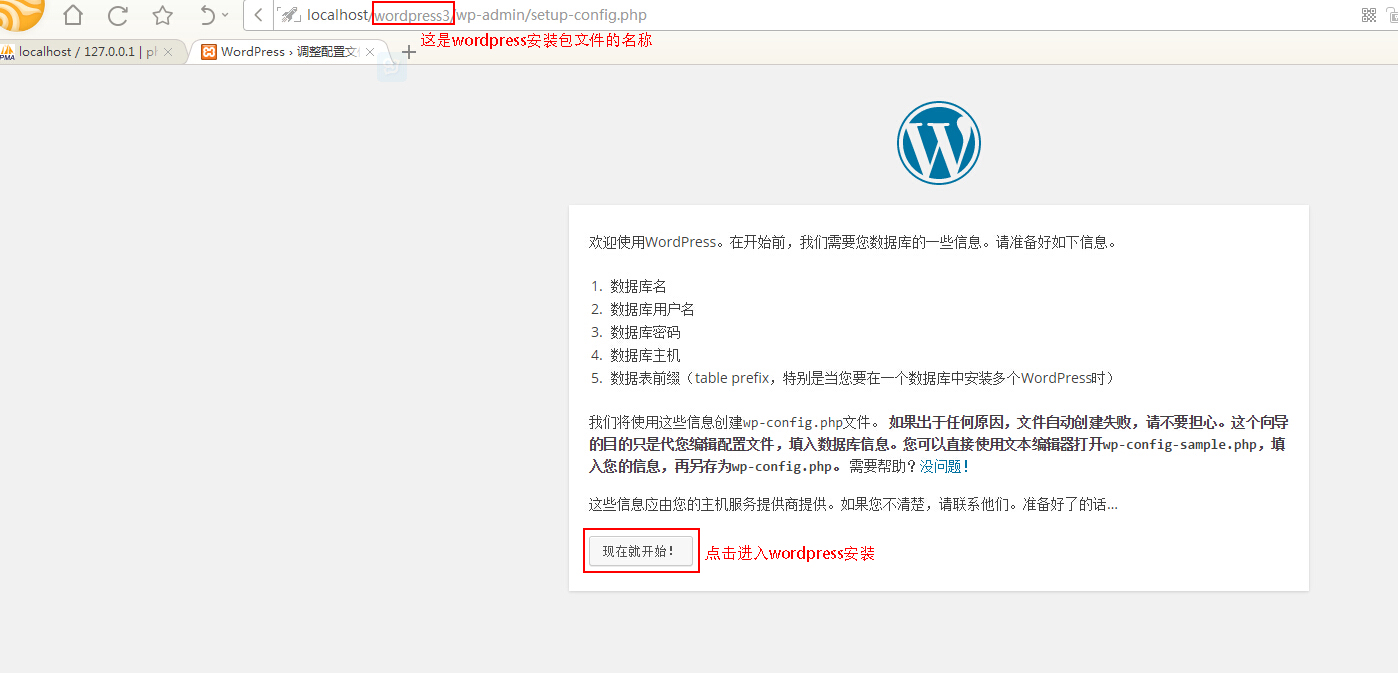
Task: Click the browser home icon
Action: (73, 15)
